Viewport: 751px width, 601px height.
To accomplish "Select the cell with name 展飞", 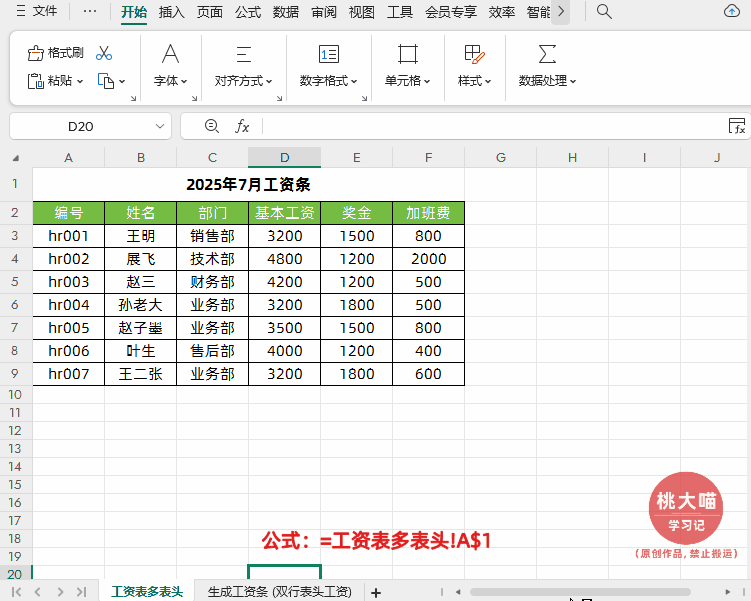I will tap(141, 259).
